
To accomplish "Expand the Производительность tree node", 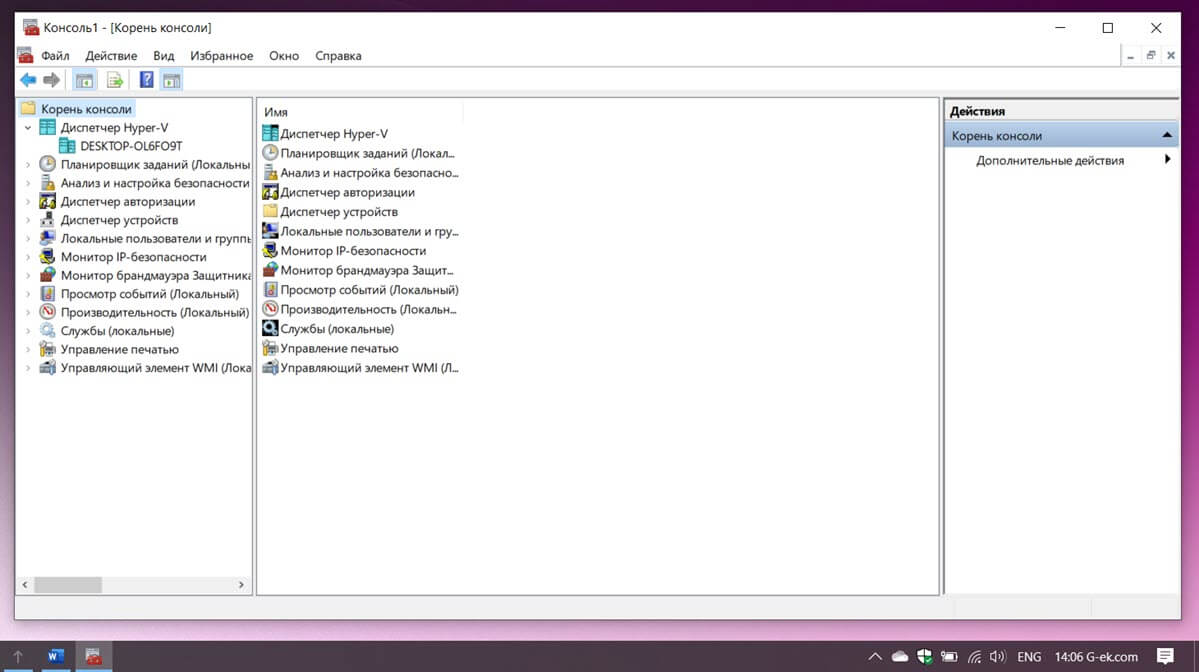I will pos(28,312).
